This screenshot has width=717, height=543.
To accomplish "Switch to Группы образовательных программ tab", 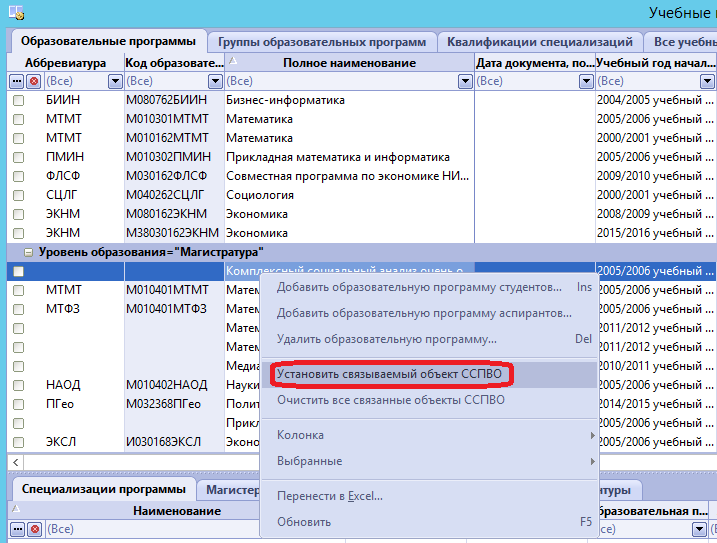I will 322,42.
